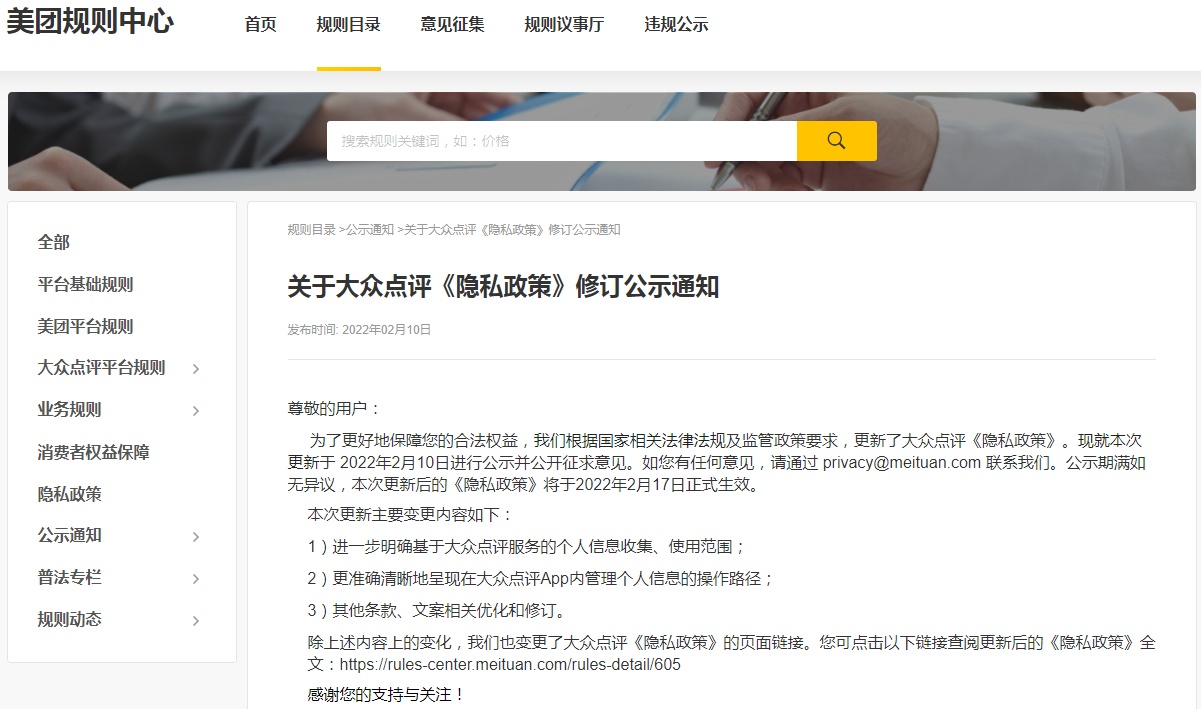Select 普法专栏 in the sidebar
Screen dimensions: 1201x709
(x=70, y=577)
